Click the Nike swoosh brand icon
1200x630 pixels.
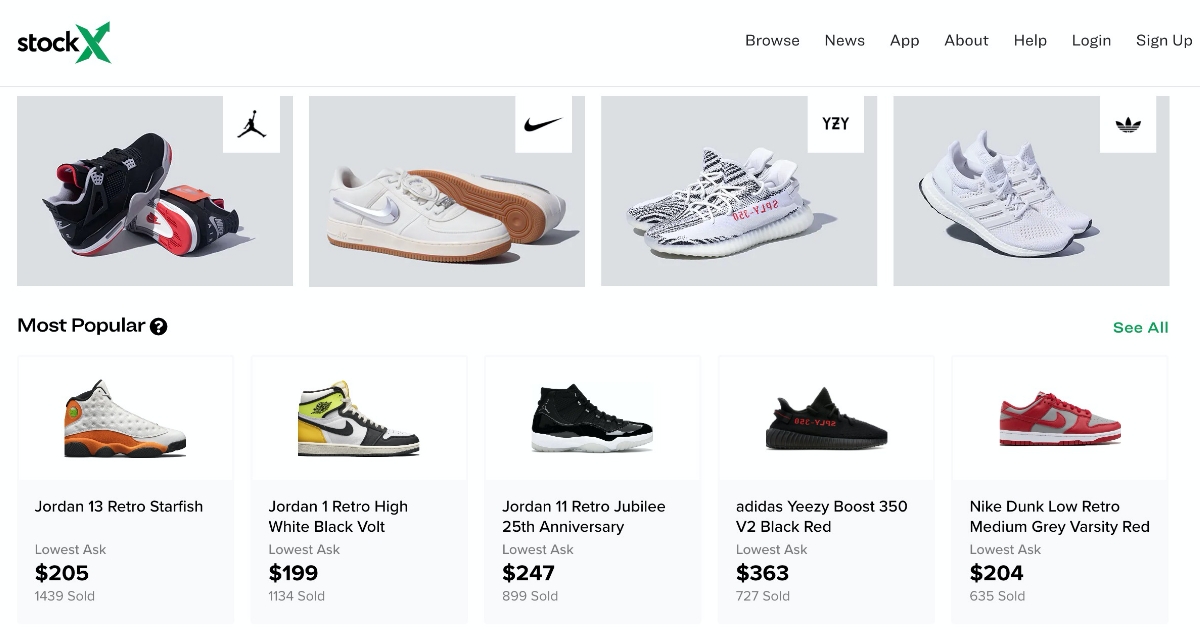tap(543, 124)
